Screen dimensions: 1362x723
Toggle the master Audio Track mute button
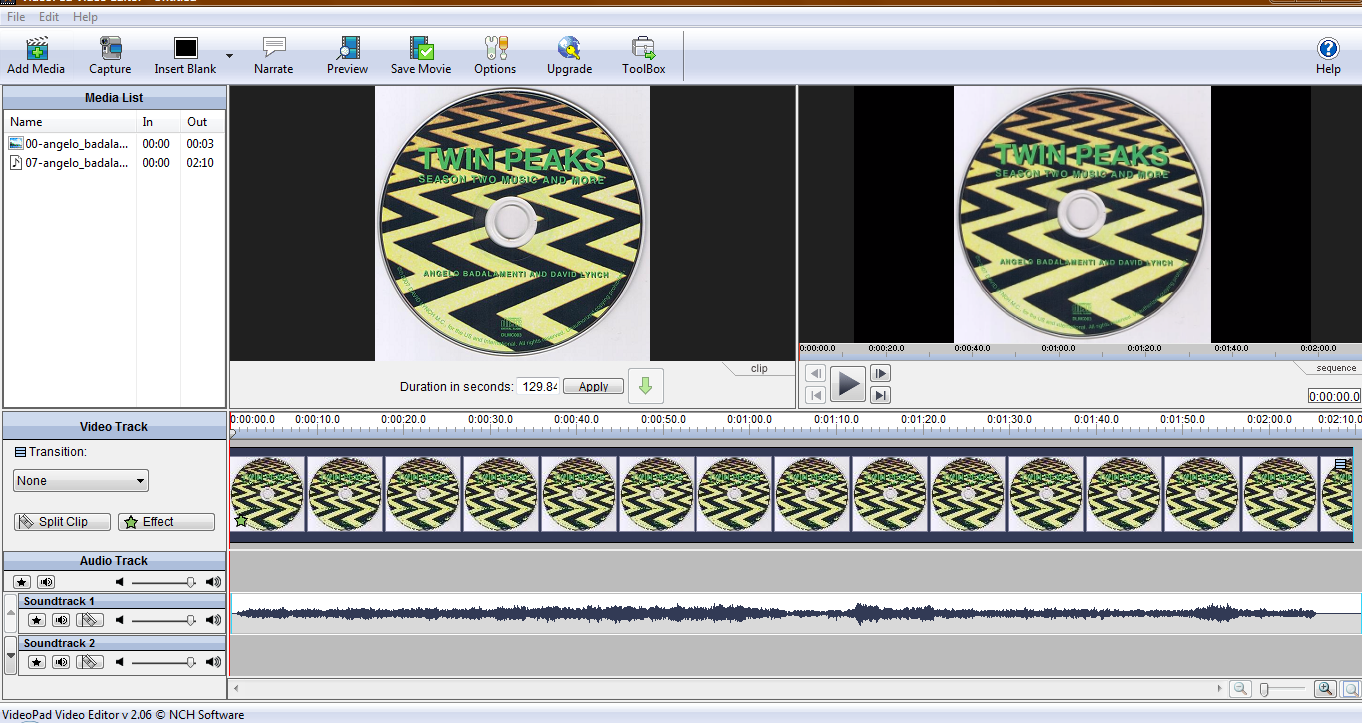pyautogui.click(x=46, y=582)
